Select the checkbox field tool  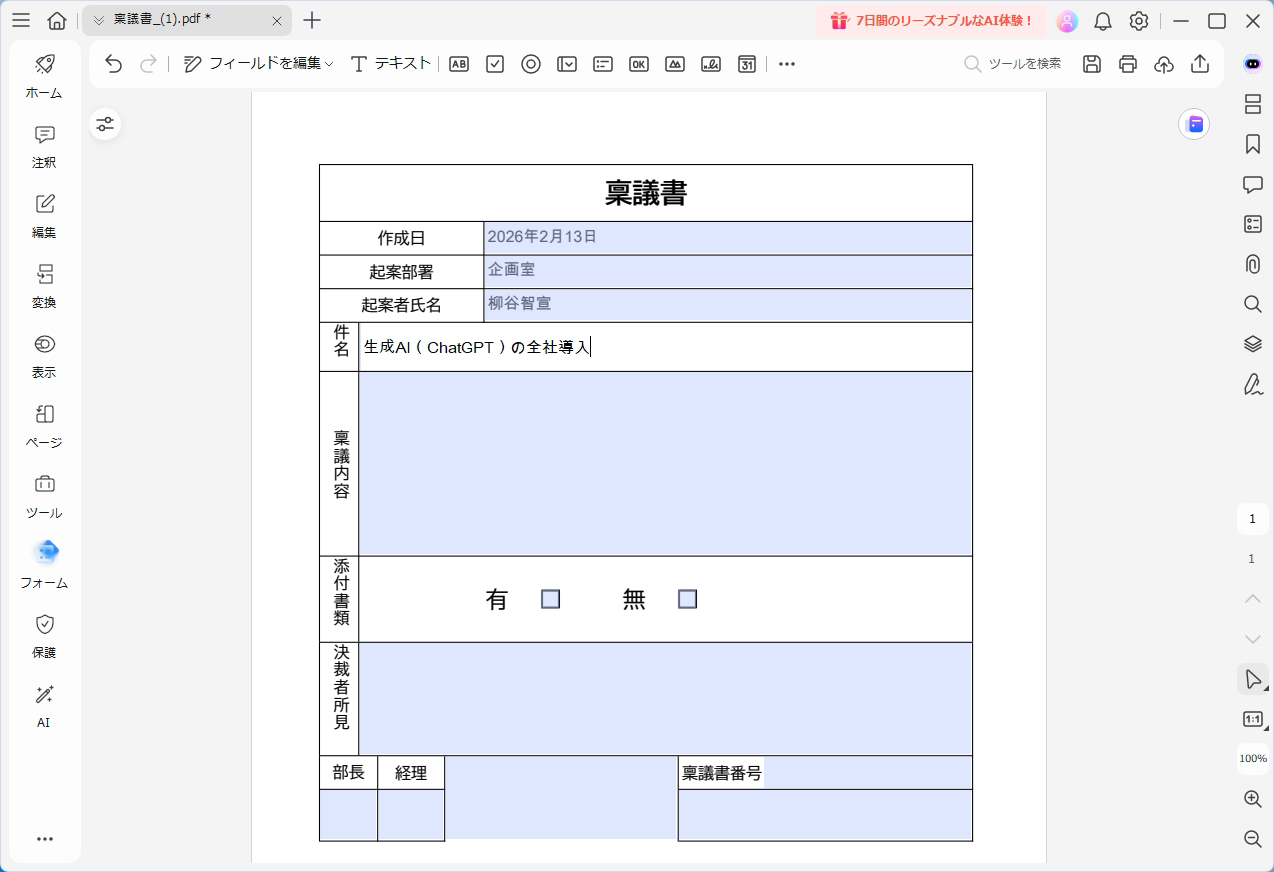(x=495, y=63)
